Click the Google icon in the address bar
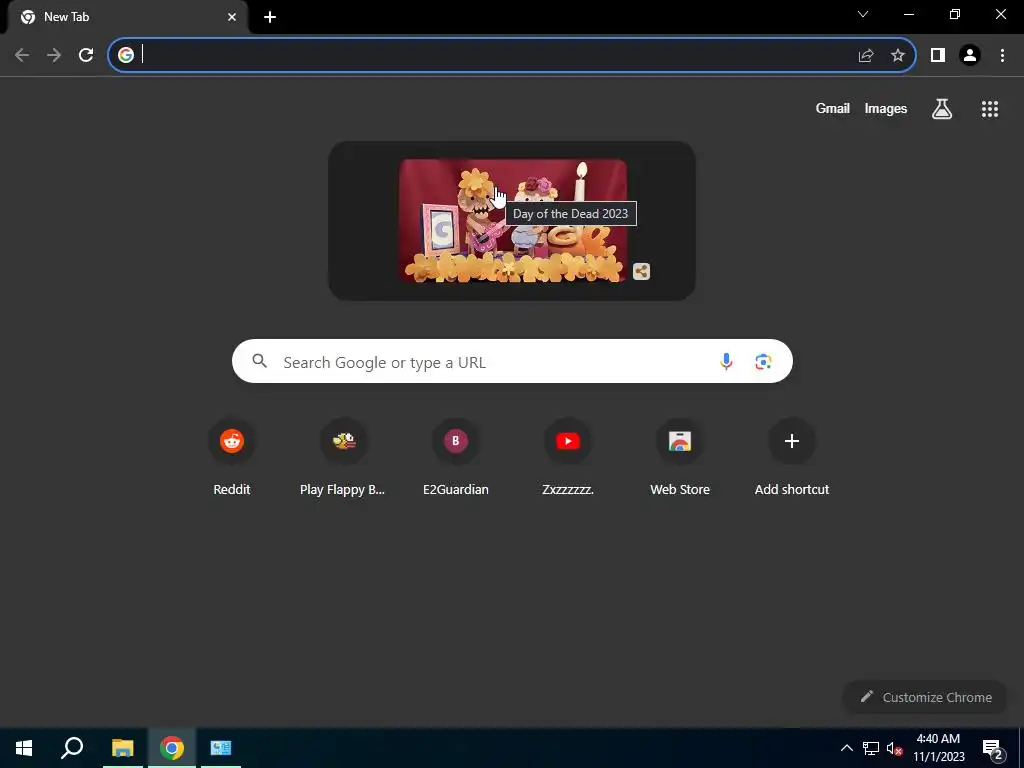Viewport: 1024px width, 768px height. 126,55
